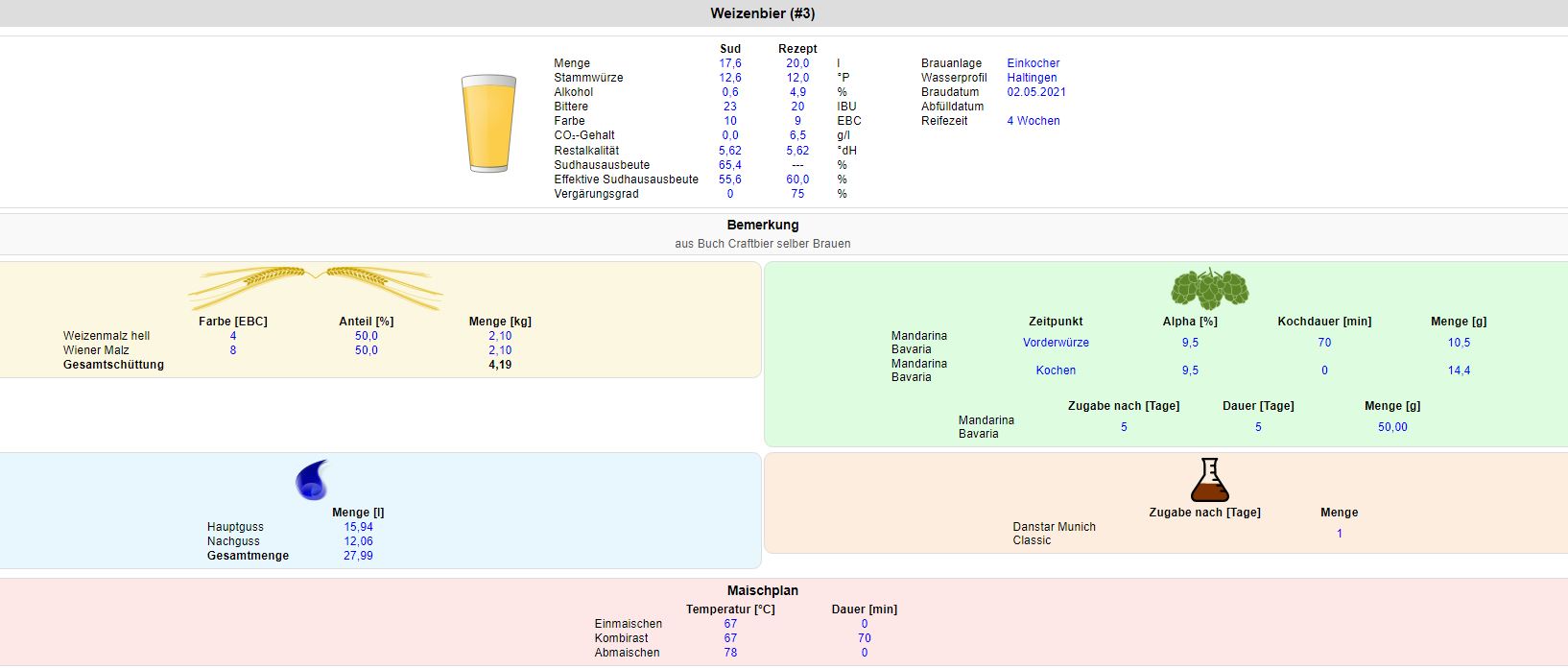Click the Kombirast duration value 70
Viewport: 1568px width, 669px height.
864,638
